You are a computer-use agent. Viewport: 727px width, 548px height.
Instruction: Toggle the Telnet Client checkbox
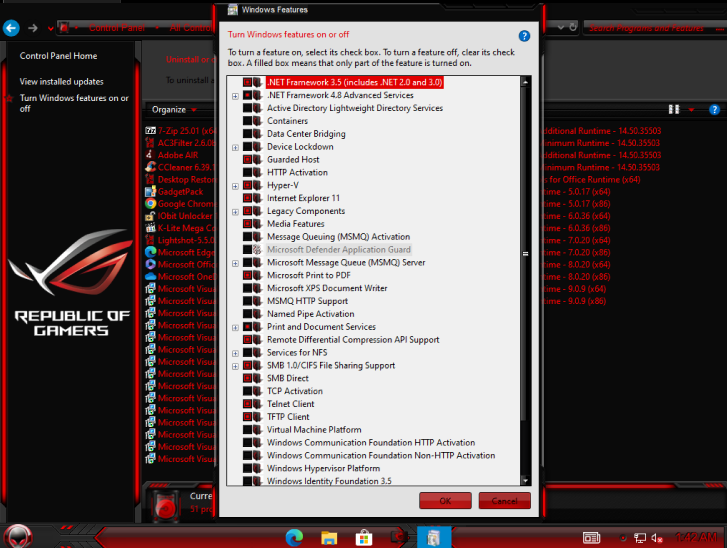[248, 404]
